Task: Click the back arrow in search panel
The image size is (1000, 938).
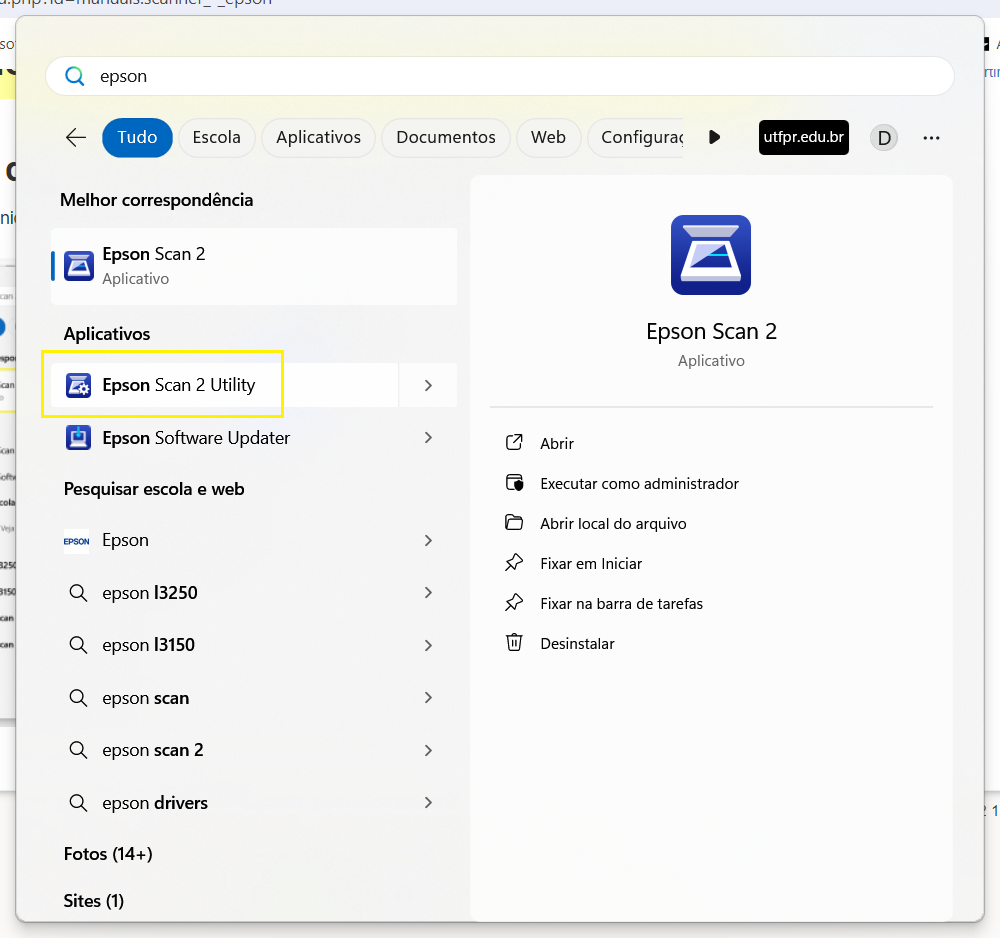Action: tap(75, 138)
